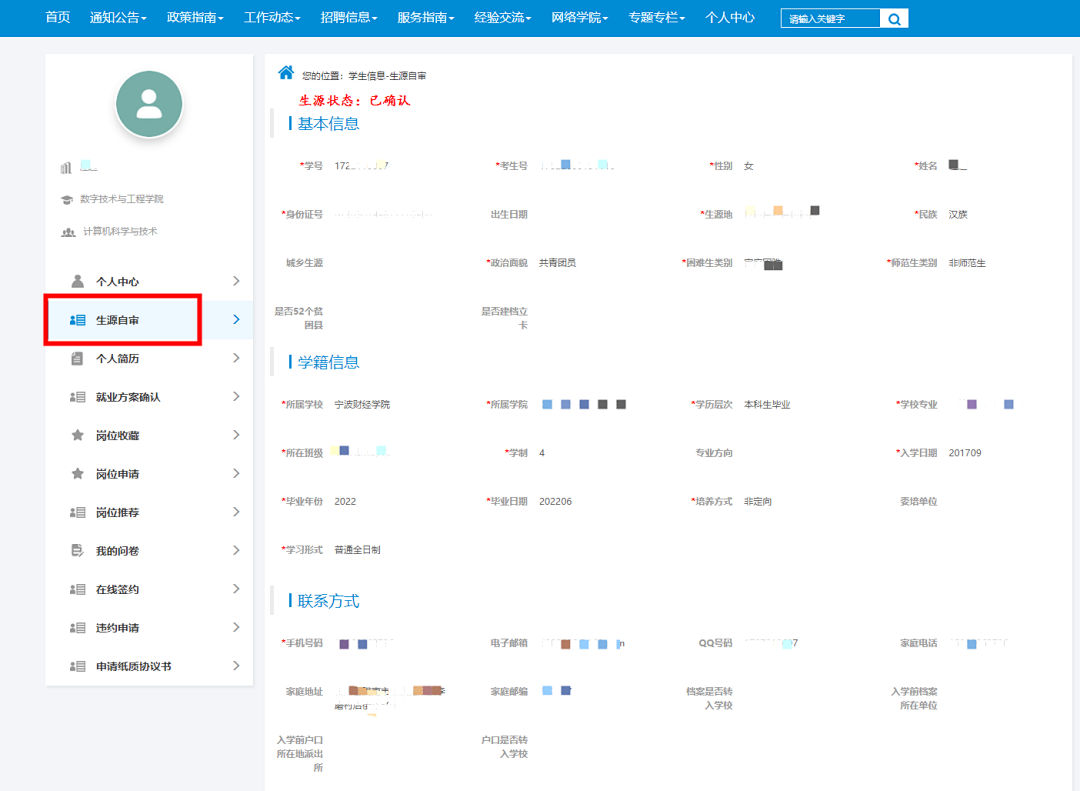Open the 政策指南 dropdown in navbar
The image size is (1080, 791).
[x=195, y=18]
